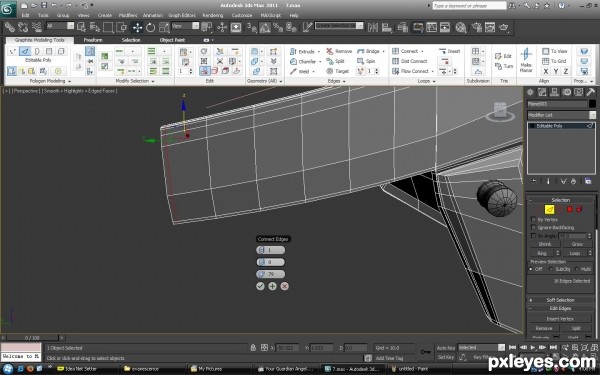
Task: Select red Polygon icon in Selection rollout
Action: [569, 209]
